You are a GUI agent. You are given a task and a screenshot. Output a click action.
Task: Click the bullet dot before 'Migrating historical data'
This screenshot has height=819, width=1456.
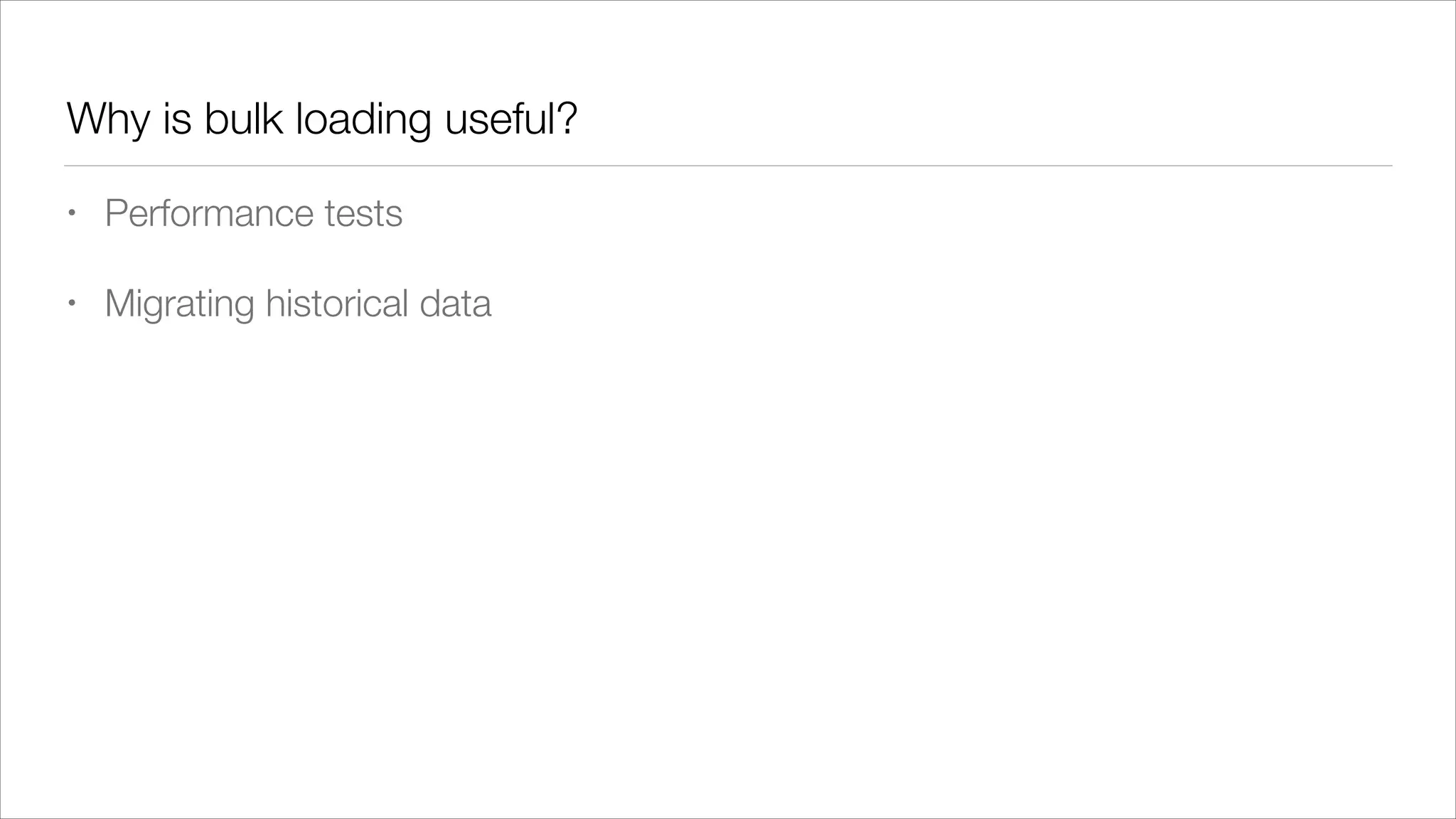pos(71,303)
